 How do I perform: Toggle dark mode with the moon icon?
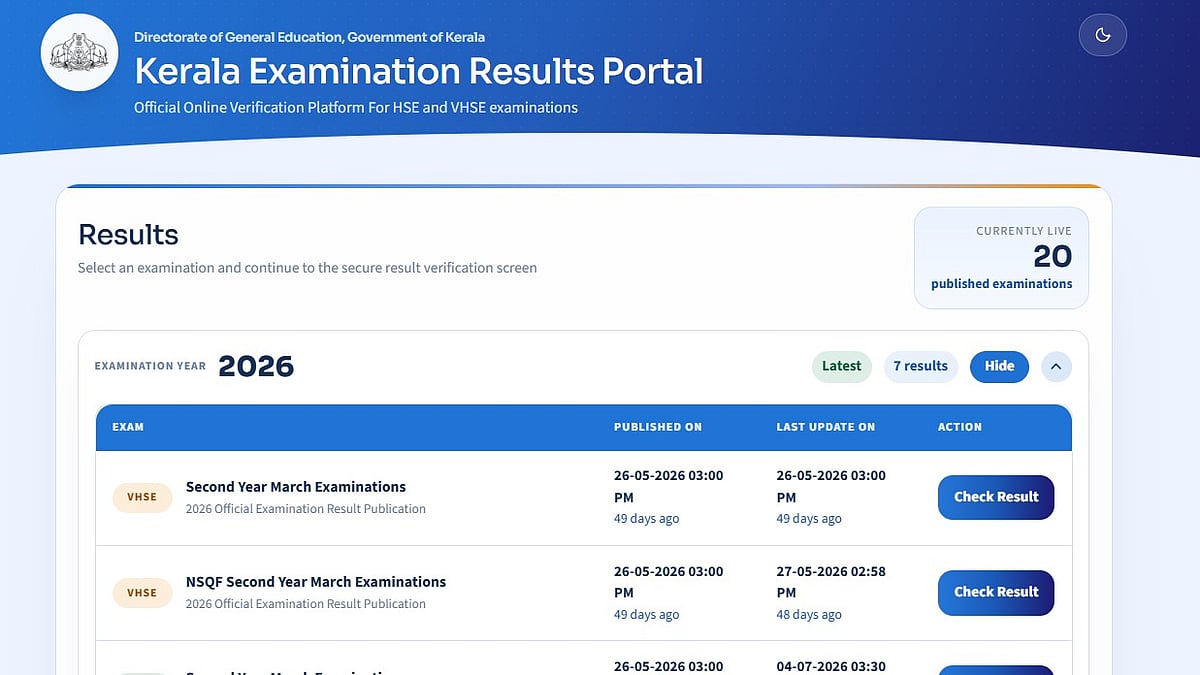pos(1102,35)
